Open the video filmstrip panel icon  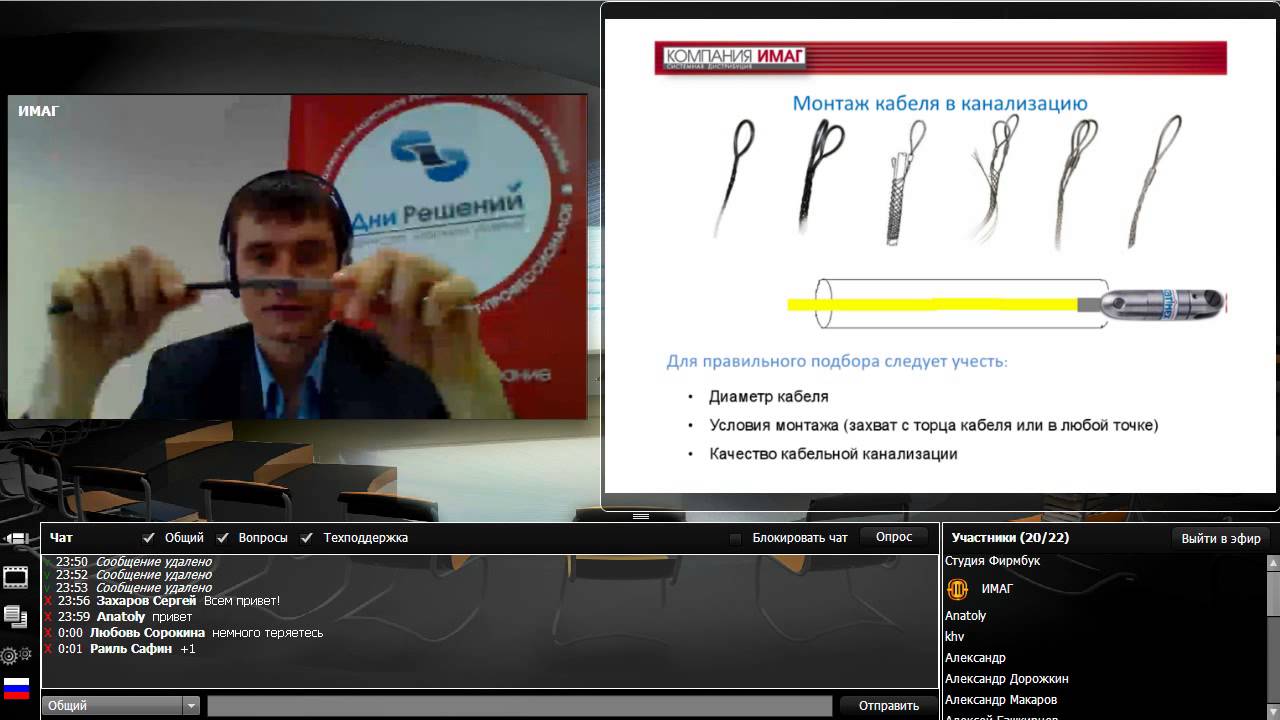15,577
